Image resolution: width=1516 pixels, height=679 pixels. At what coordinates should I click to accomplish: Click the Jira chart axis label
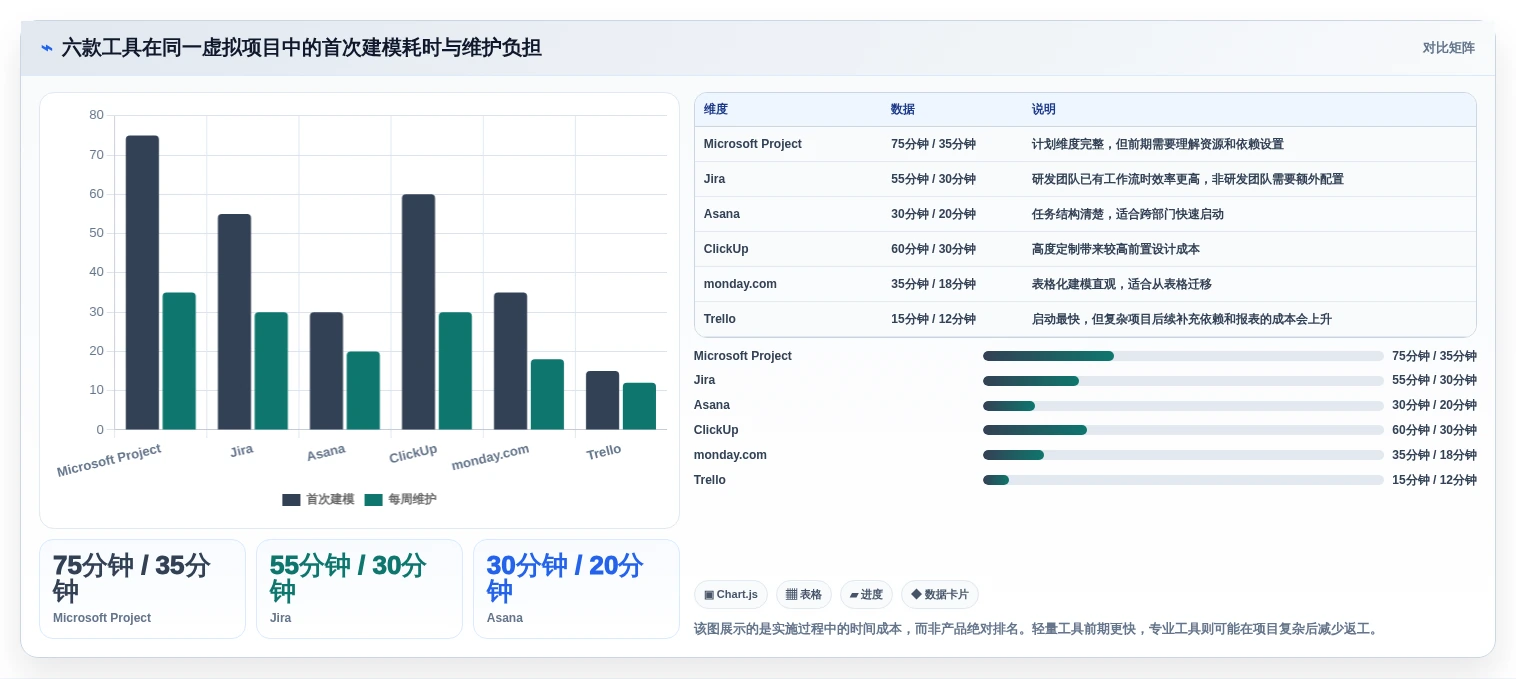(241, 451)
